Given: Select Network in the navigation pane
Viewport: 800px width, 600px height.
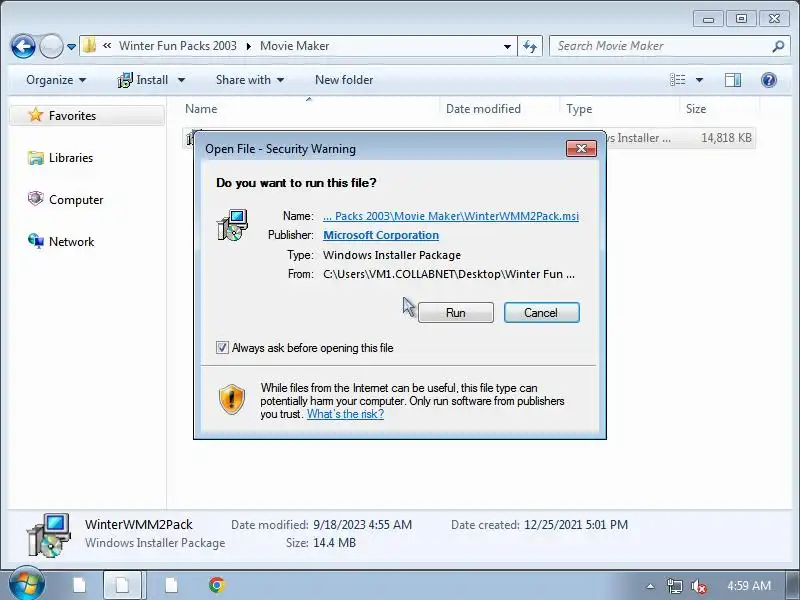Looking at the screenshot, I should [61, 242].
